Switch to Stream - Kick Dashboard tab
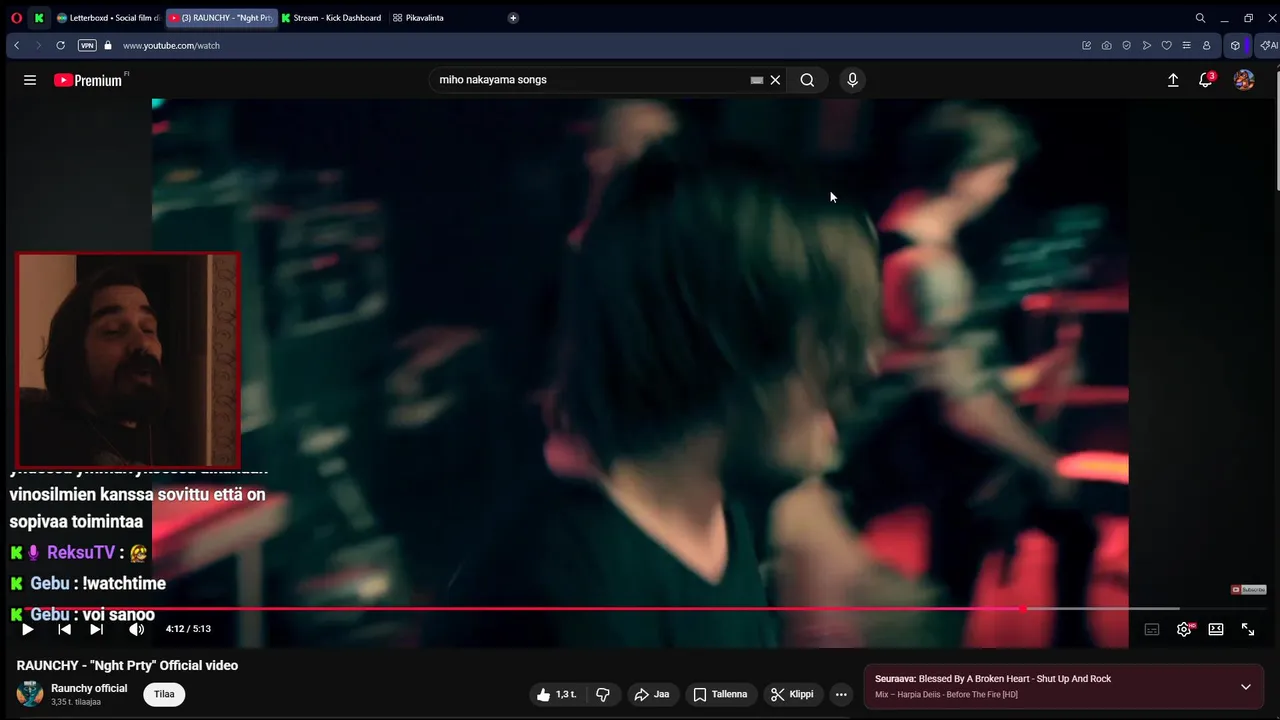 click(331, 18)
